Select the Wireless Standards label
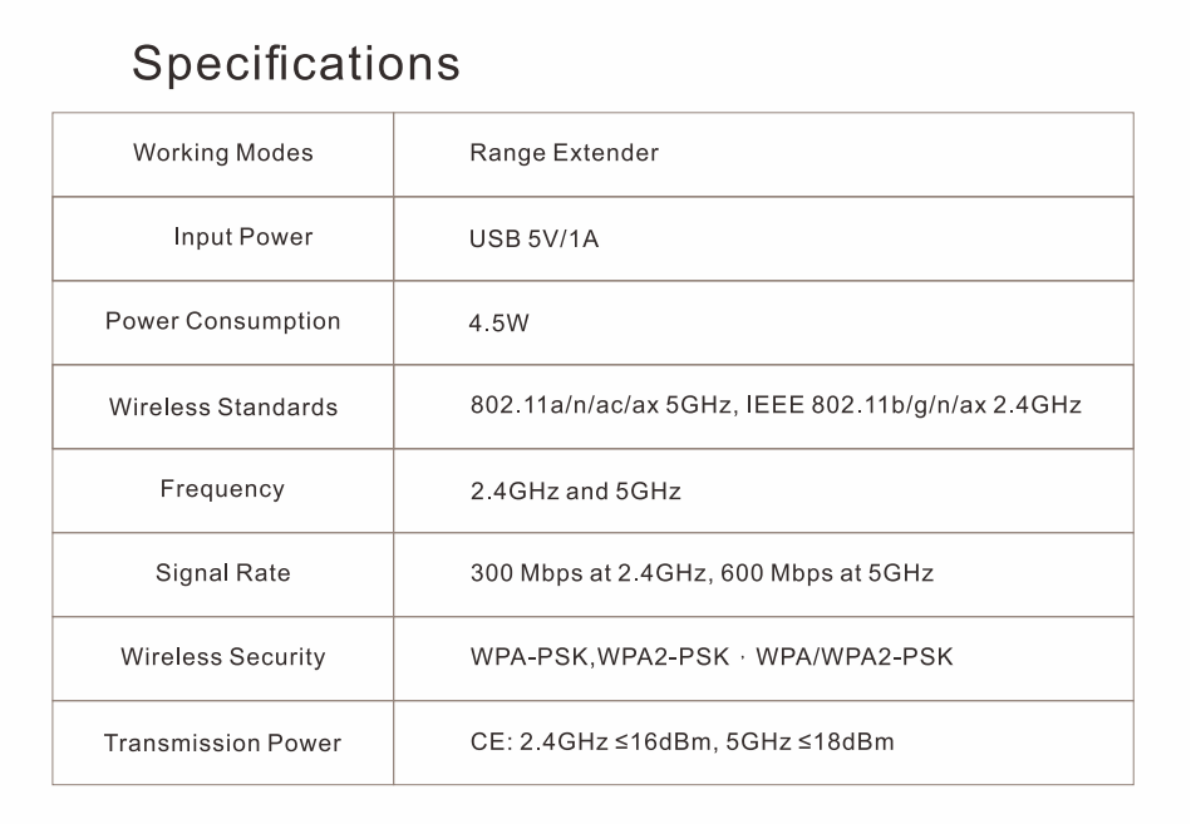Viewport: 1190px width, 824px height. tap(223, 407)
